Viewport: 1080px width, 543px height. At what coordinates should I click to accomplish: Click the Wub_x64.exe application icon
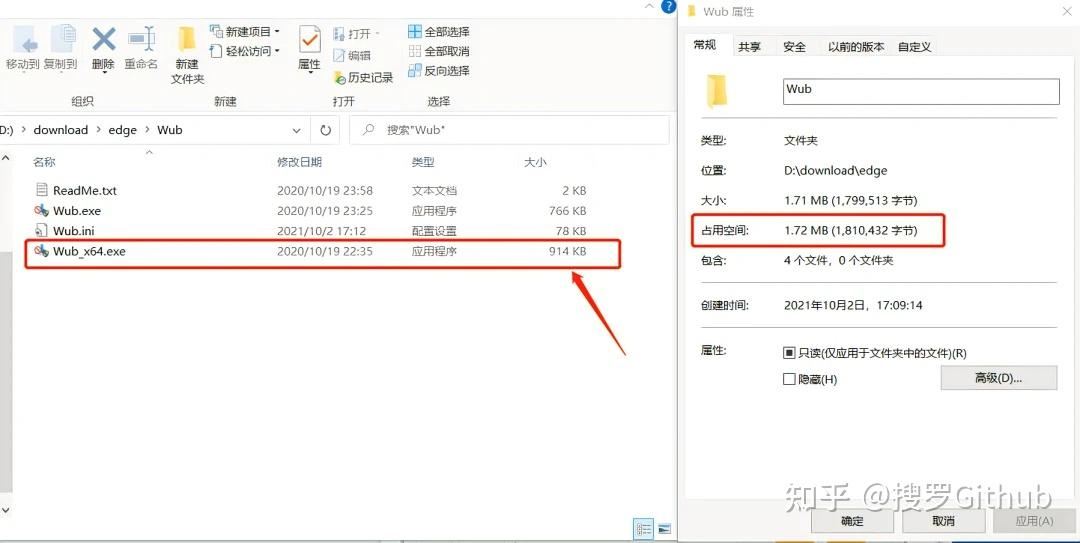pyautogui.click(x=41, y=251)
